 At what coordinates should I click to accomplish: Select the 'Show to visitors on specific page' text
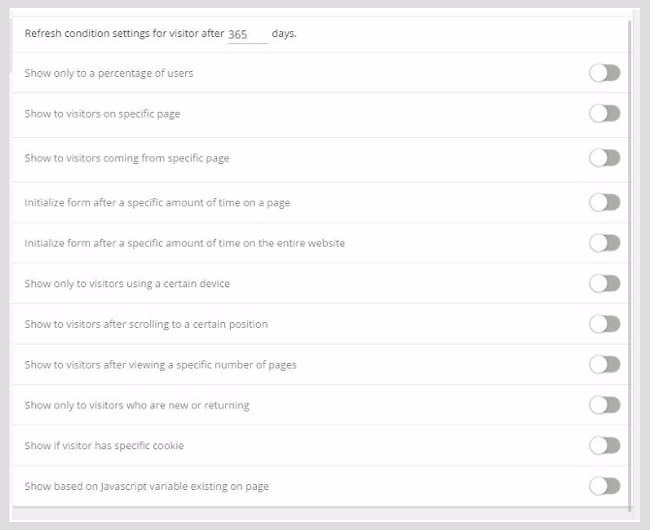[102, 114]
